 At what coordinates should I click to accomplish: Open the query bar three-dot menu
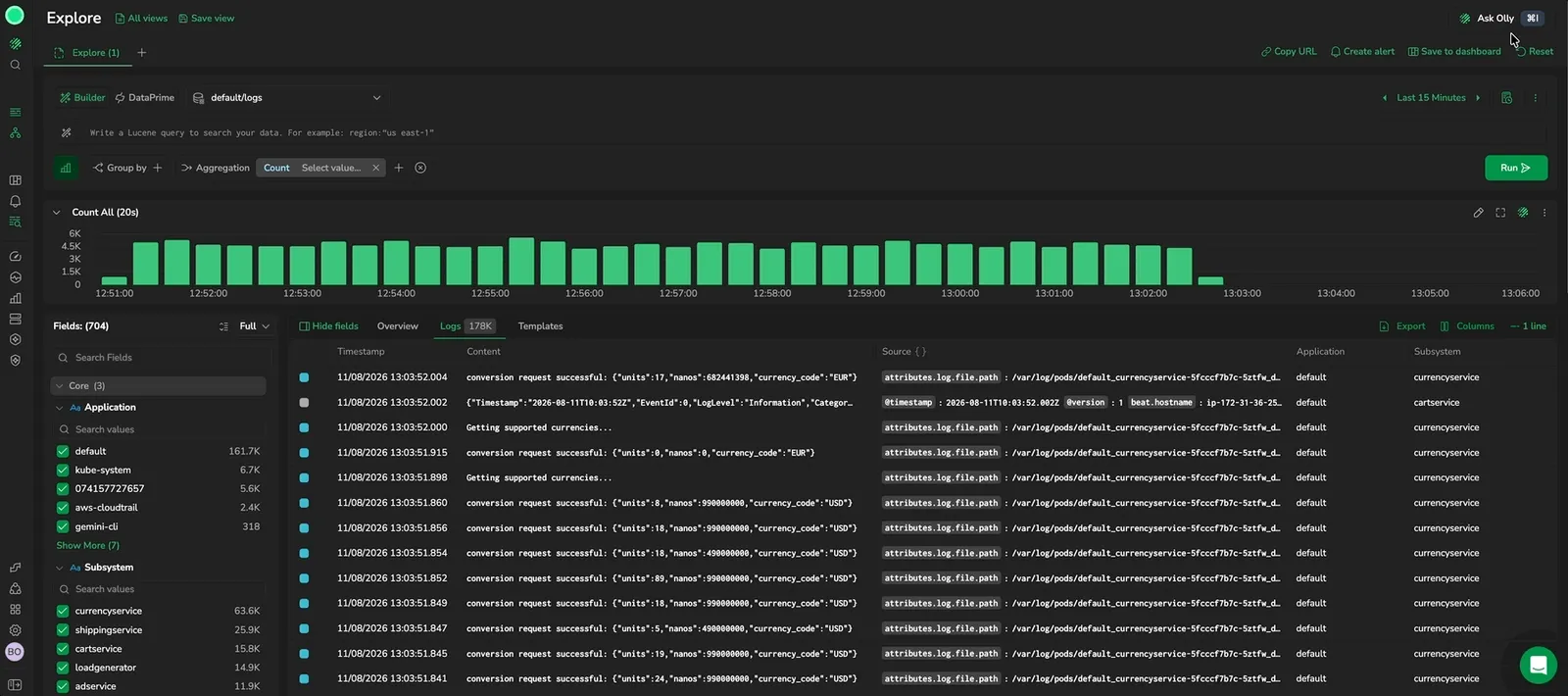click(1536, 98)
